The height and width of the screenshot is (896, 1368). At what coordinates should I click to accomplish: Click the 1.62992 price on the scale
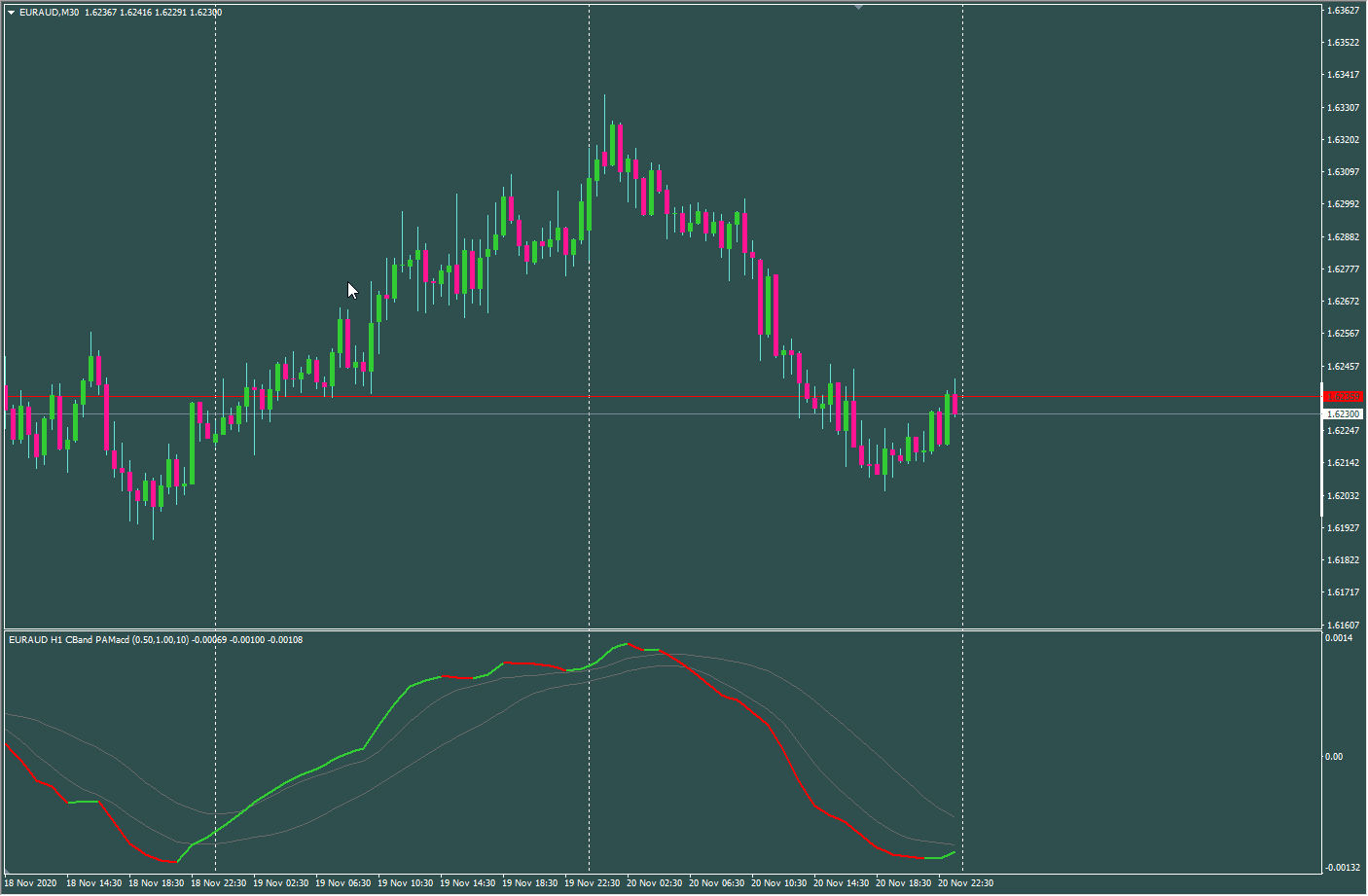click(1344, 204)
